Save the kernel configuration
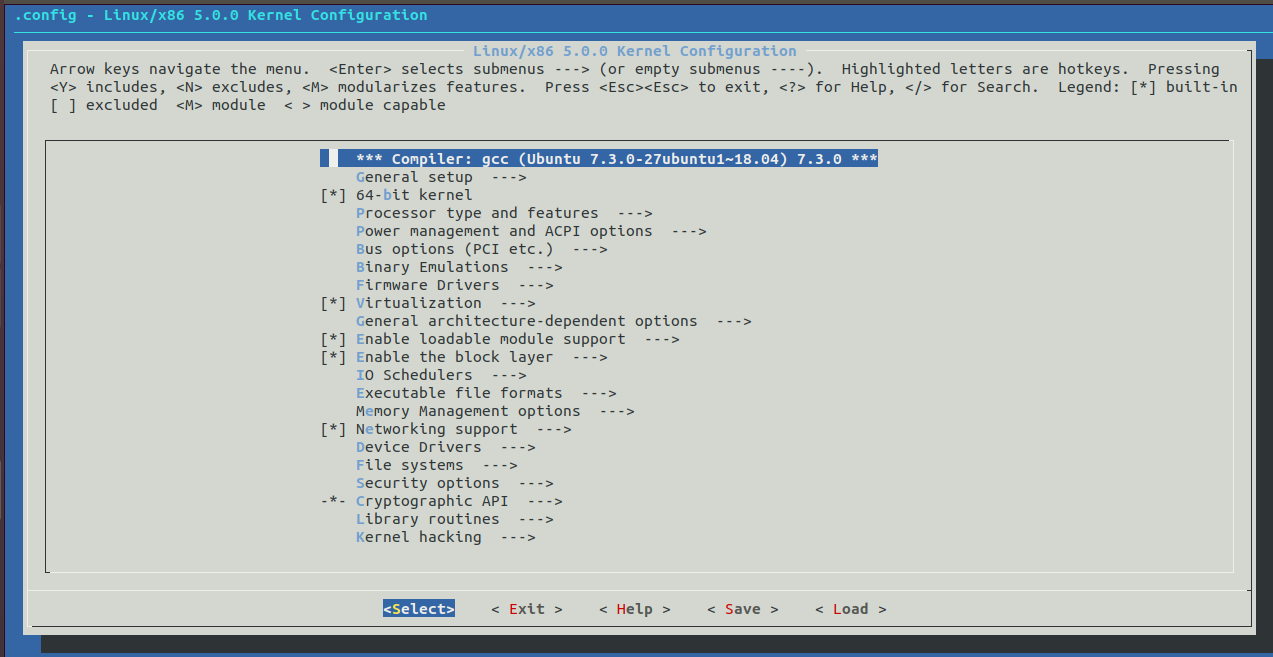 coord(742,608)
